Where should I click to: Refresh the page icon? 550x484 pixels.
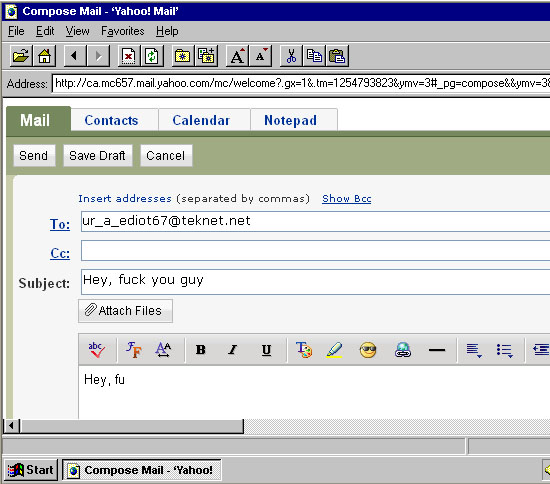(152, 56)
